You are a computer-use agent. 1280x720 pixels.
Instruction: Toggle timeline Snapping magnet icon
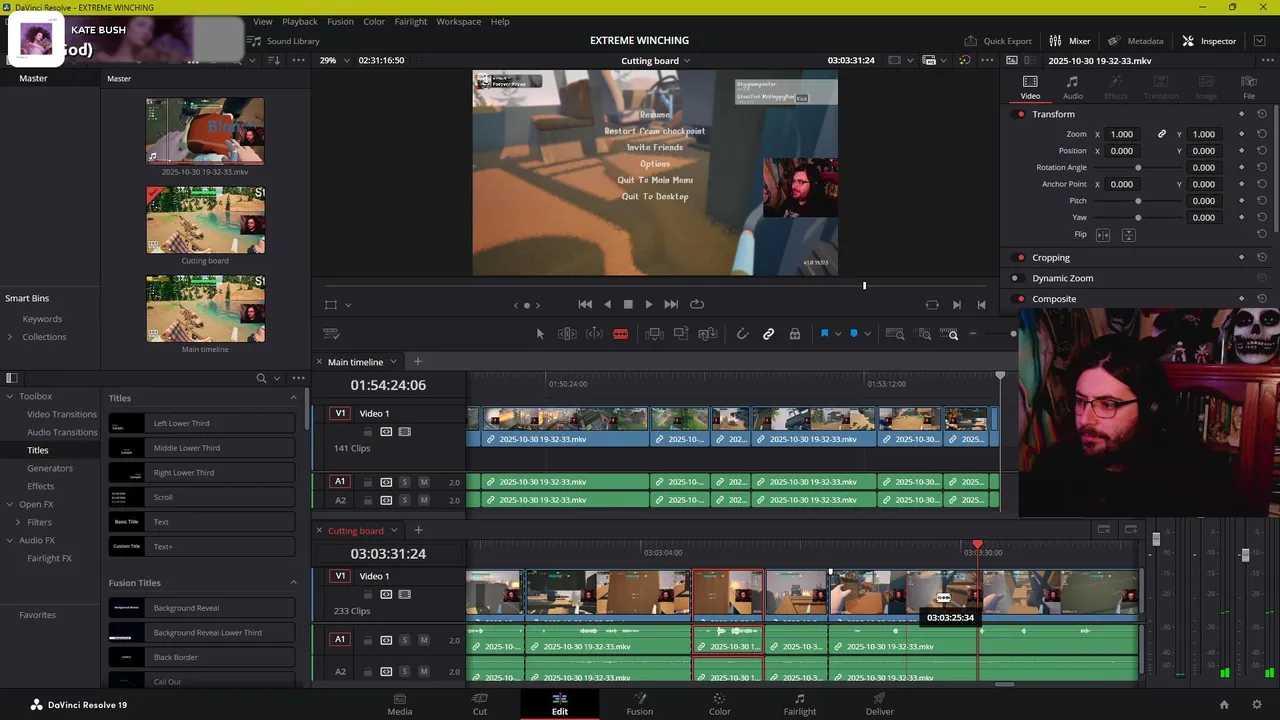tap(742, 334)
